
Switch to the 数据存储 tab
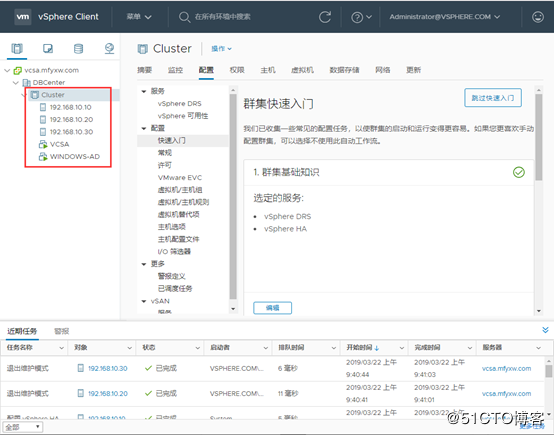(x=344, y=70)
